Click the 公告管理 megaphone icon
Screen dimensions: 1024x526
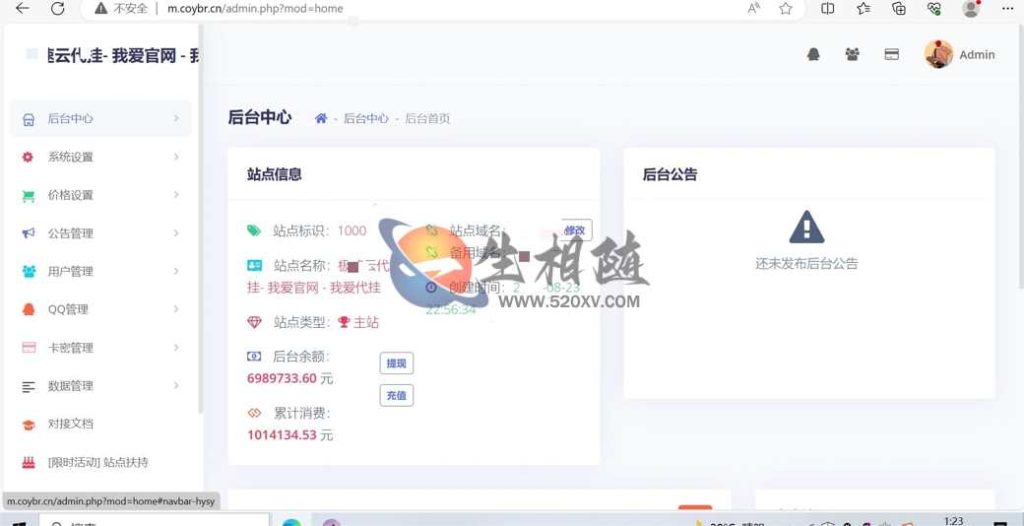pyautogui.click(x=28, y=233)
